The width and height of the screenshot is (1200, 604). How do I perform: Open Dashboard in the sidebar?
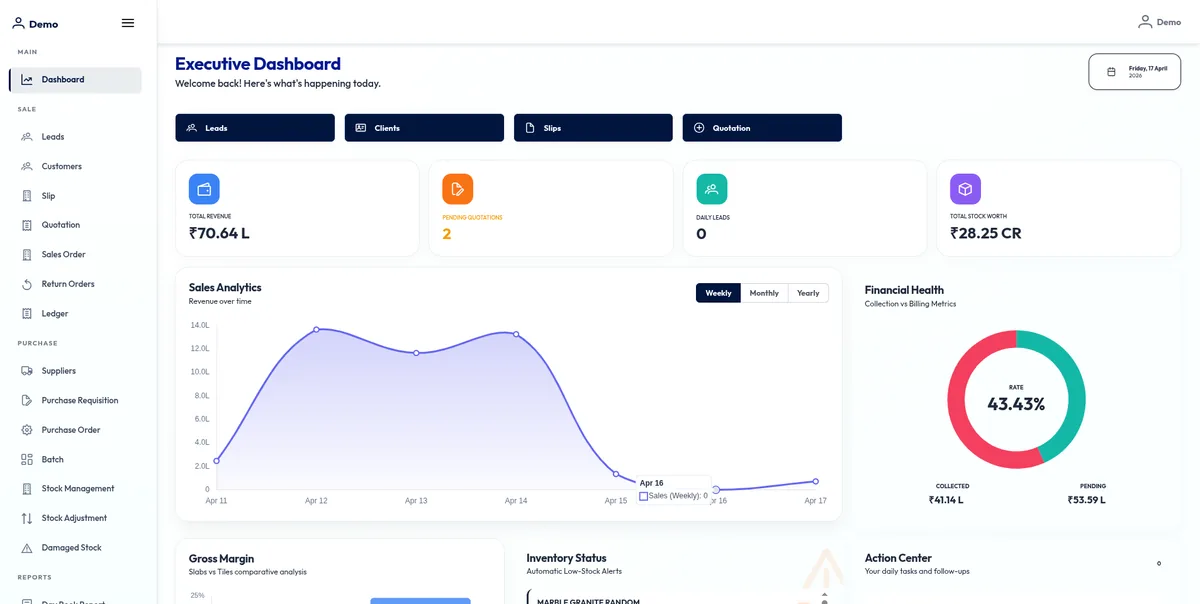(75, 80)
